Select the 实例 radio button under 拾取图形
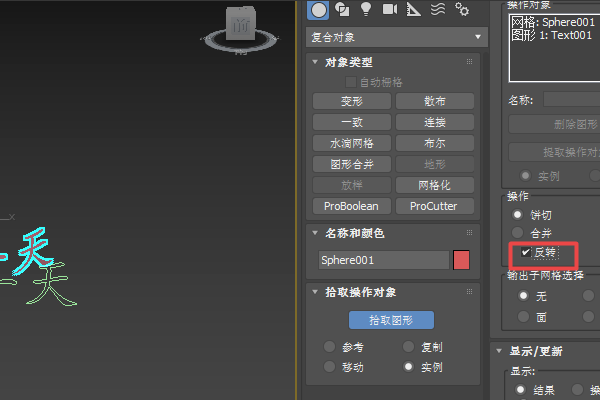Viewport: 600px width, 400px height. click(408, 367)
